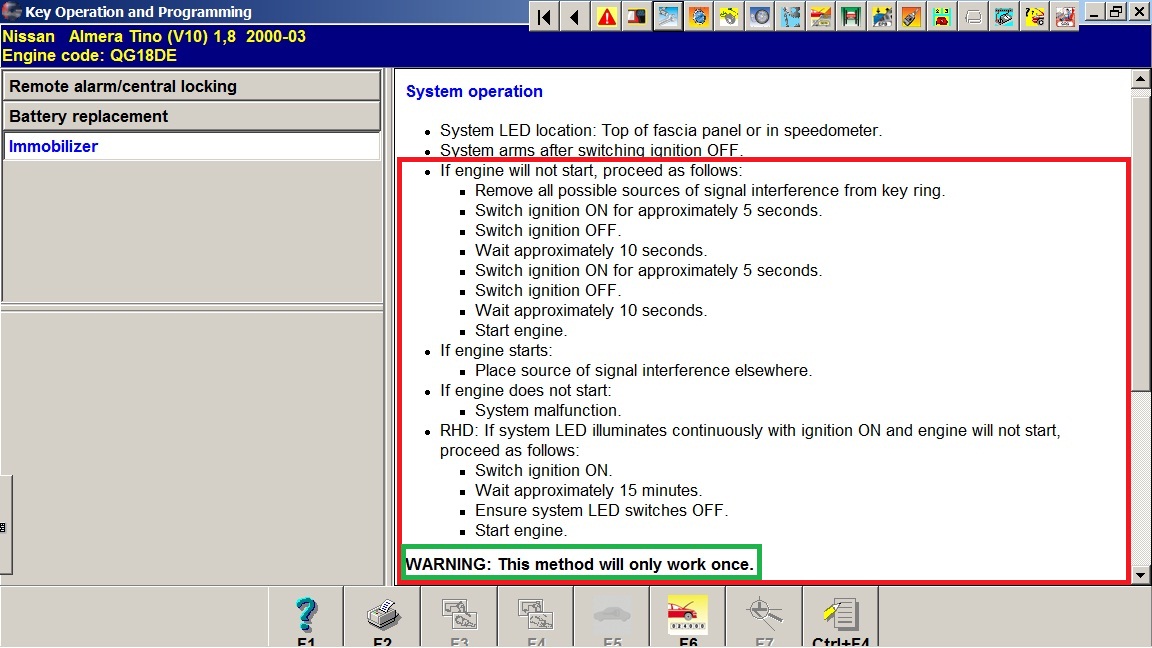Image resolution: width=1152 pixels, height=648 pixels.
Task: Click the small handle on the left window edge
Action: [4, 526]
